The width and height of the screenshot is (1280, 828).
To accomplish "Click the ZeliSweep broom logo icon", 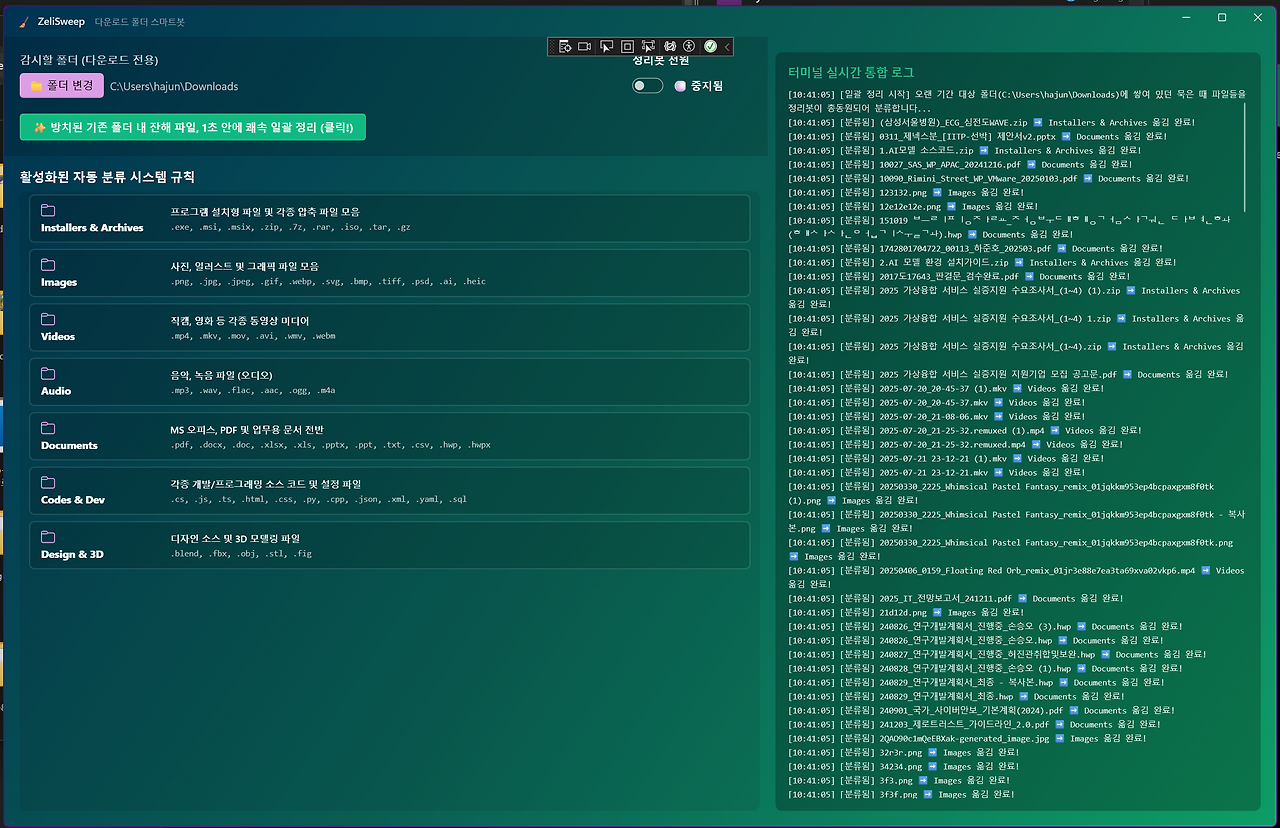I will (25, 20).
